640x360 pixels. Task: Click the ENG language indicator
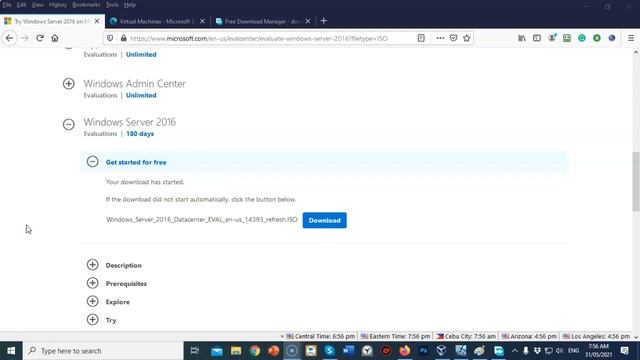click(x=573, y=351)
